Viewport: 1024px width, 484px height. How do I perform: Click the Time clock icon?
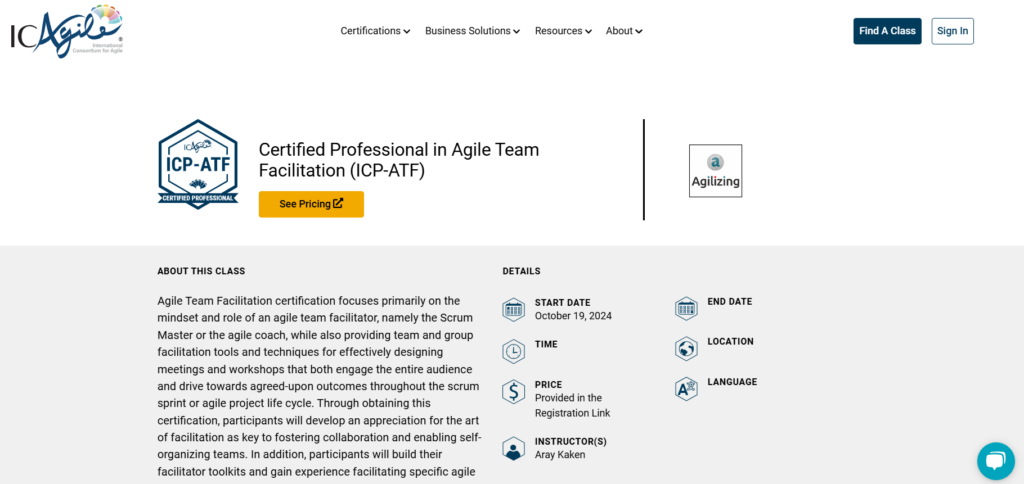(x=513, y=351)
